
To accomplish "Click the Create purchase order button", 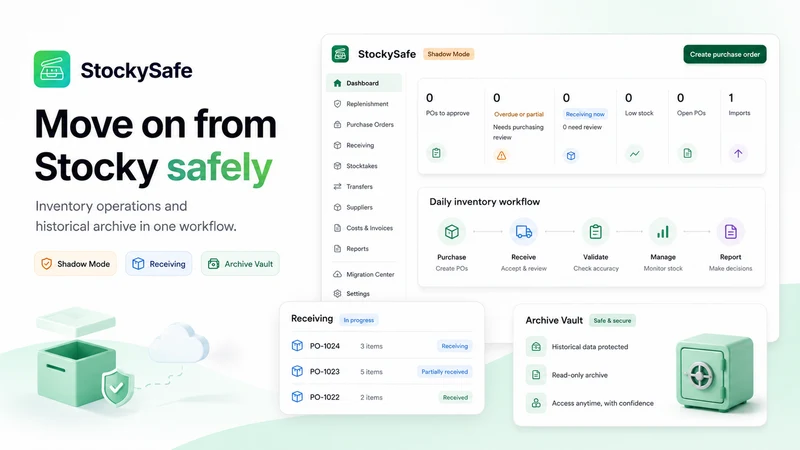I will 724,54.
